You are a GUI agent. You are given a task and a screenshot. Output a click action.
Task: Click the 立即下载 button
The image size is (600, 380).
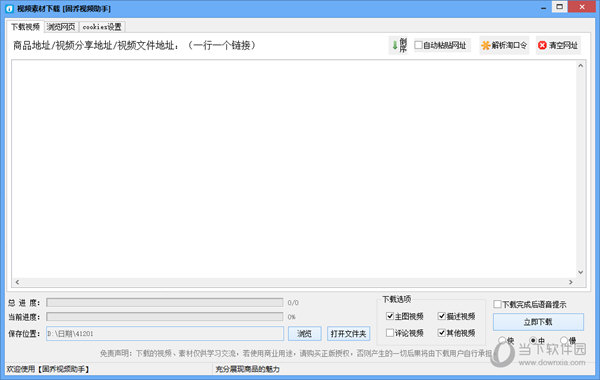[538, 322]
